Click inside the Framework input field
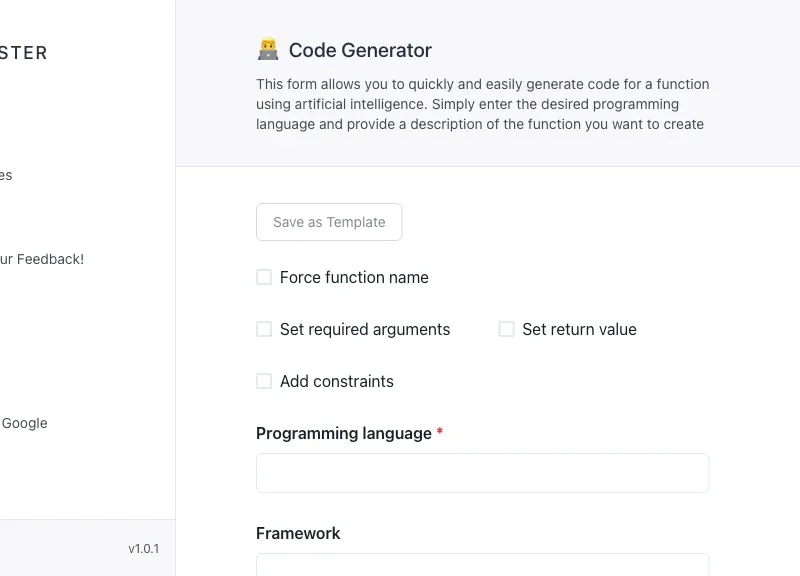Viewport: 800px width, 576px height. coord(482,570)
